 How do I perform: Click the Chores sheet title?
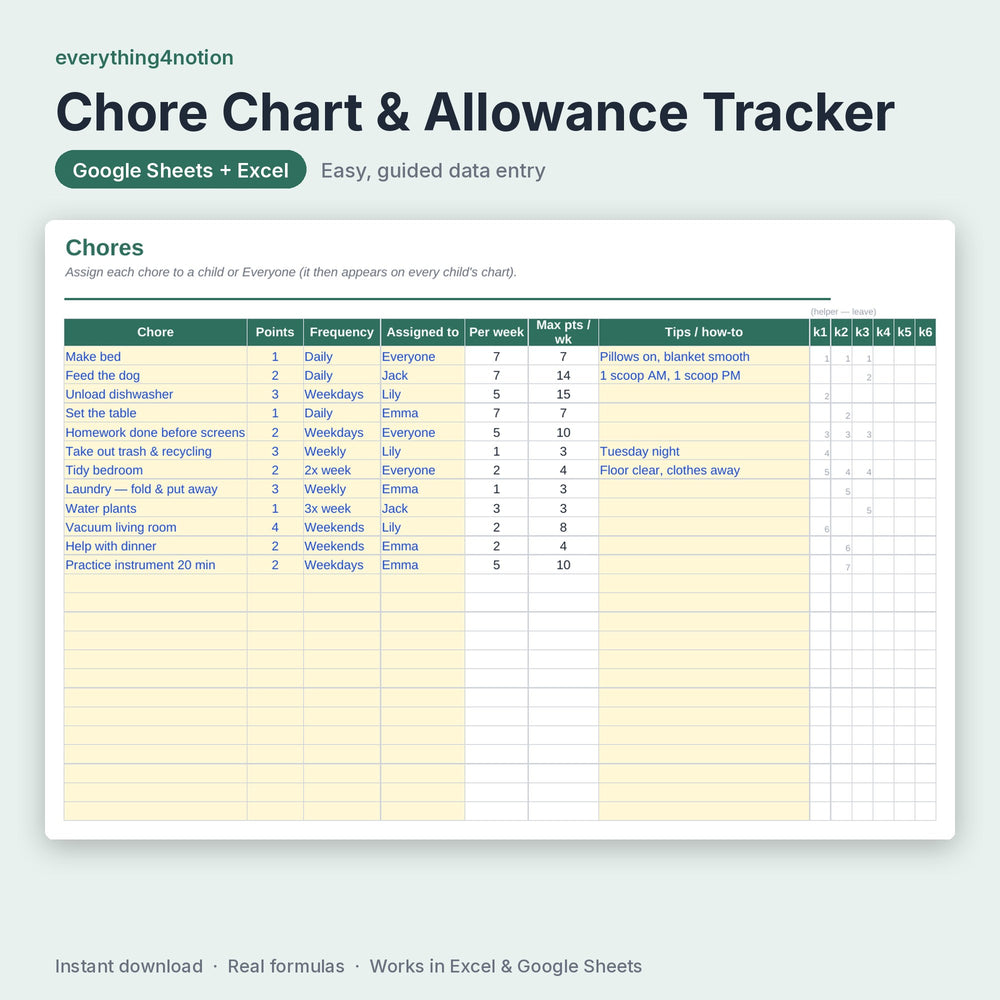click(x=105, y=247)
